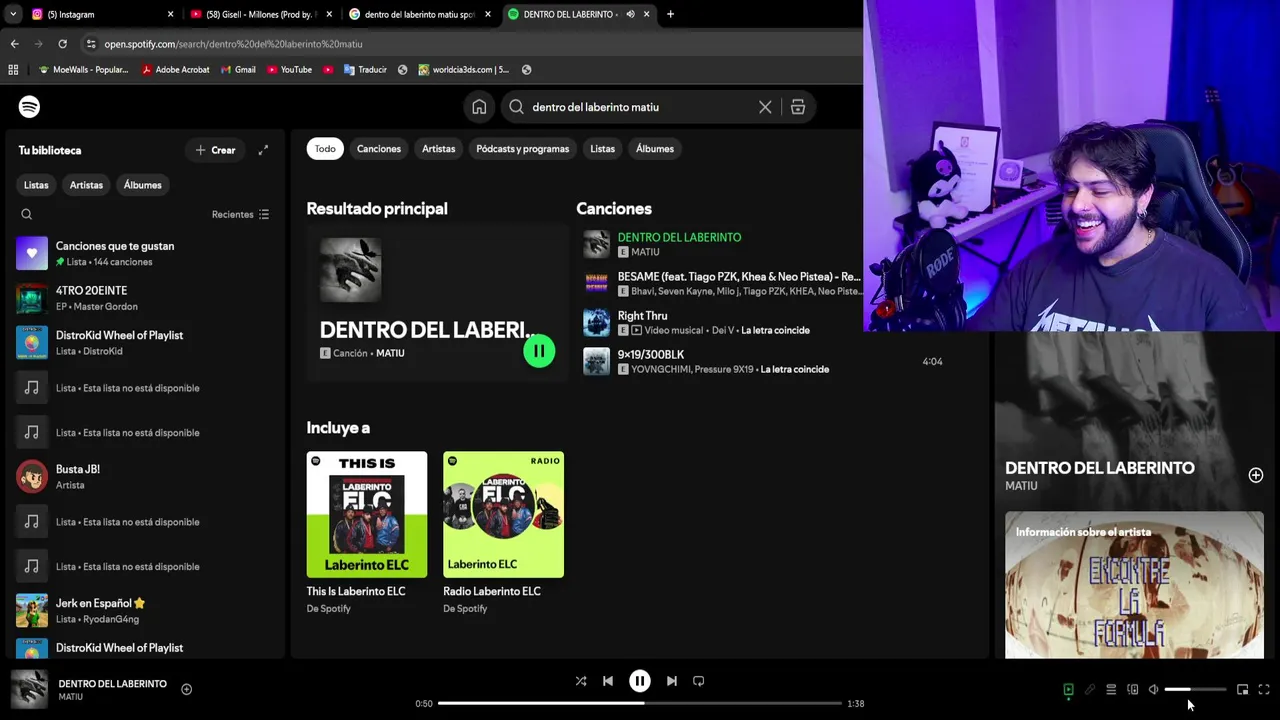
Task: Mute the volume speaker icon
Action: (1153, 689)
